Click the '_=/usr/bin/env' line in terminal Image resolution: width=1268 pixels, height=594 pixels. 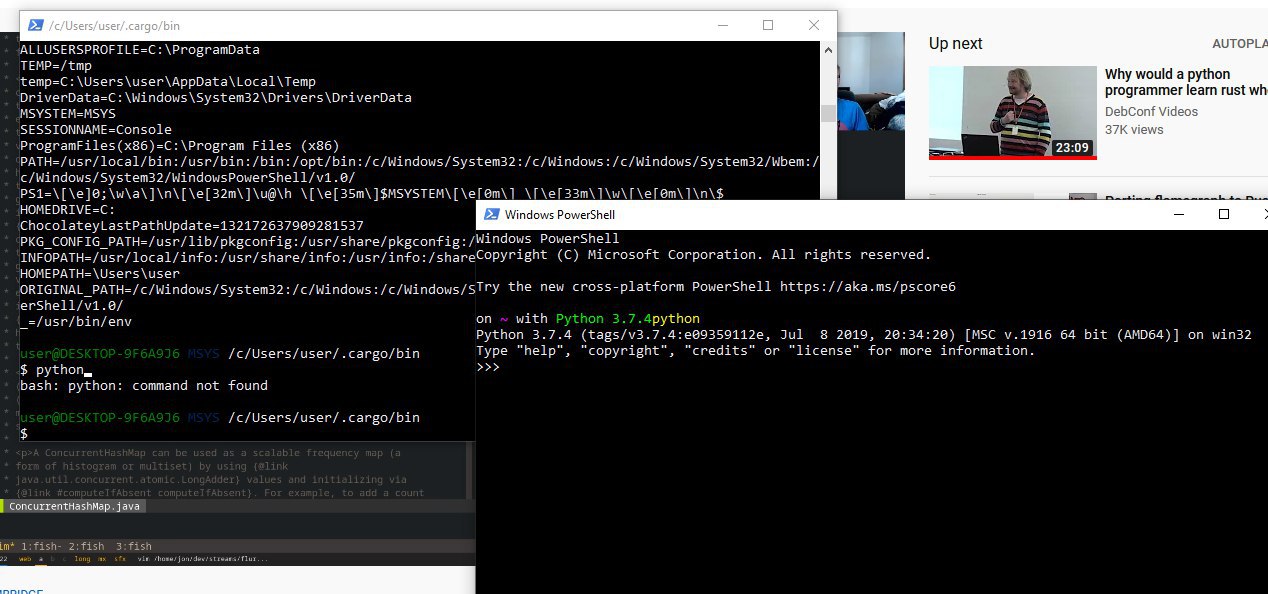point(76,321)
